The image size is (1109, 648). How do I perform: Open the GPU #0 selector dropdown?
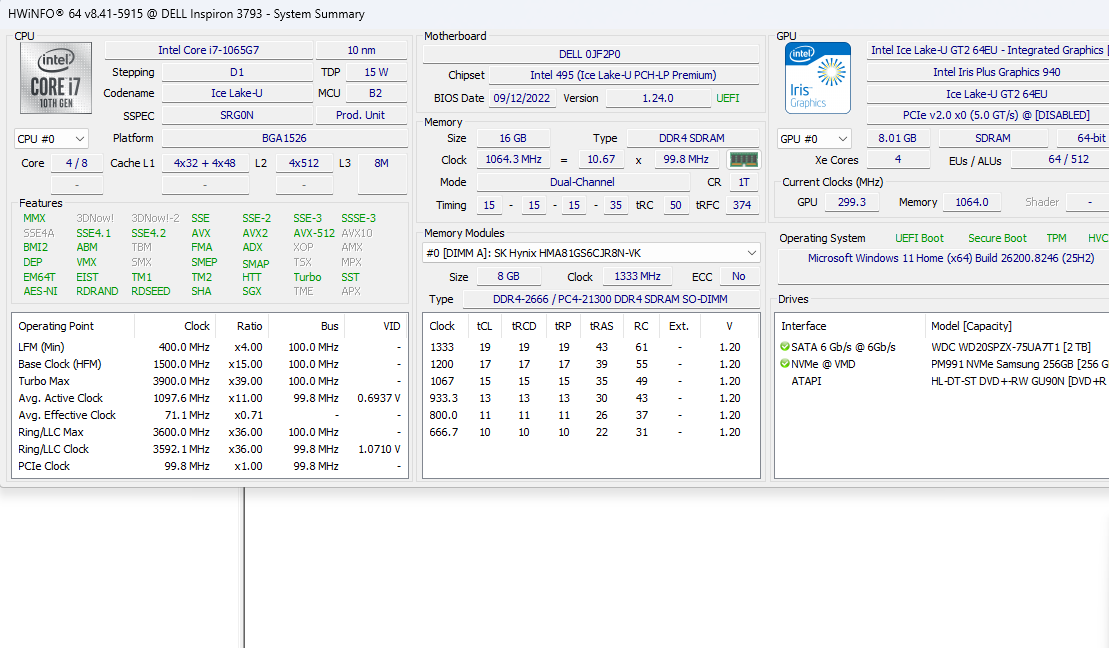point(813,139)
